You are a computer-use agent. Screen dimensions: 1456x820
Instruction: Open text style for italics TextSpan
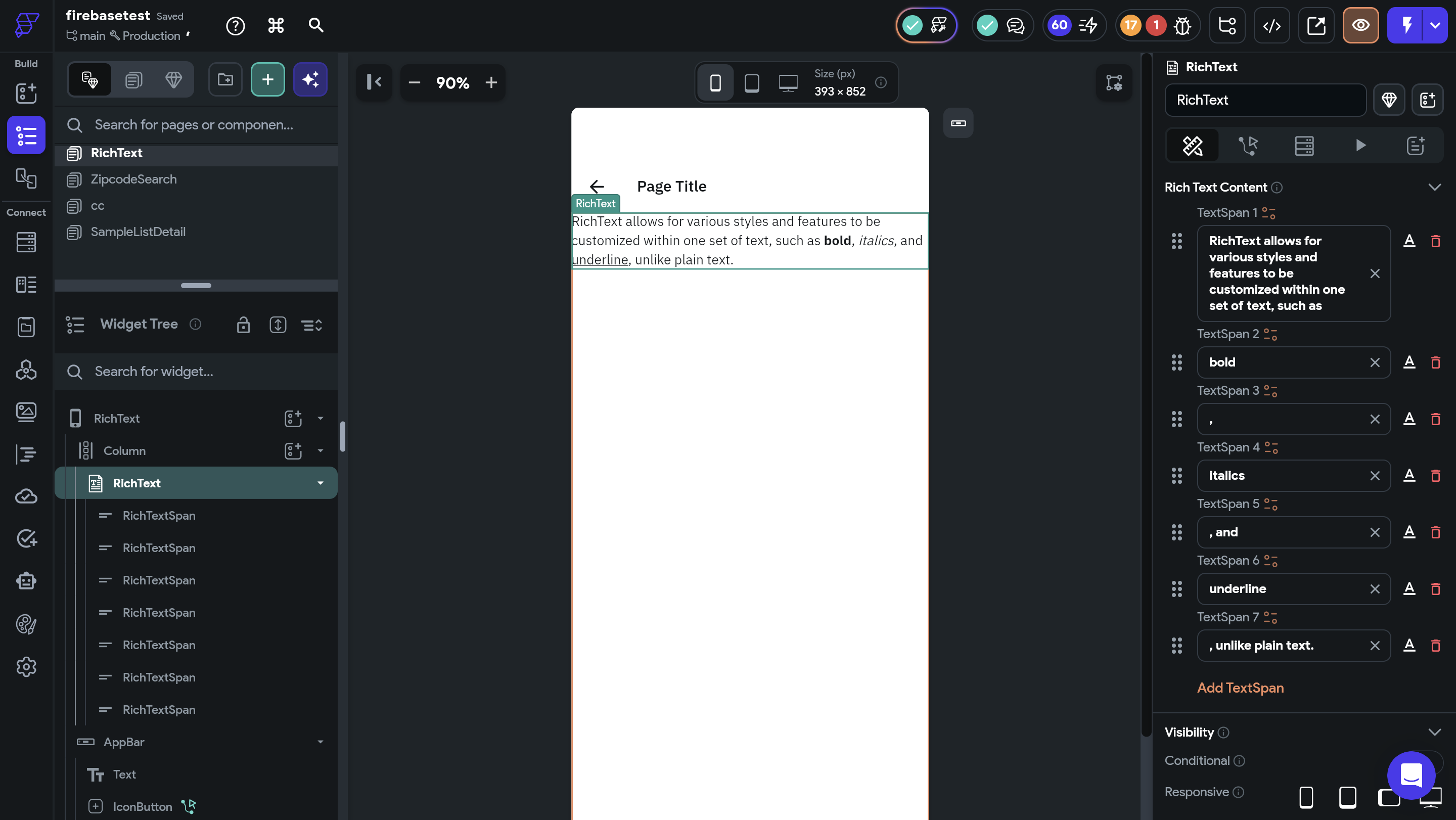(x=1409, y=475)
